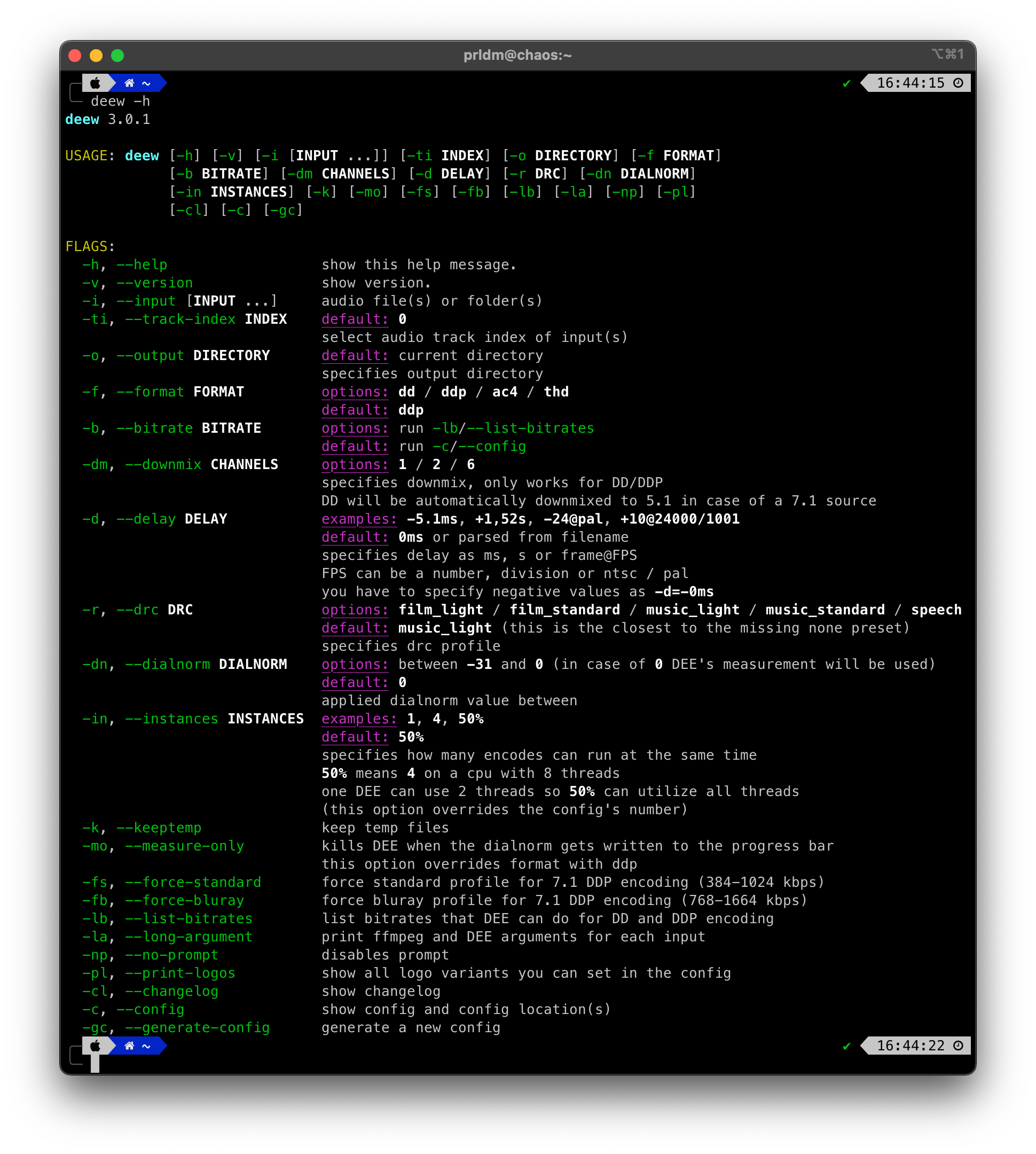Click the clock icon beside 16:44:15
1036x1154 pixels.
[958, 83]
